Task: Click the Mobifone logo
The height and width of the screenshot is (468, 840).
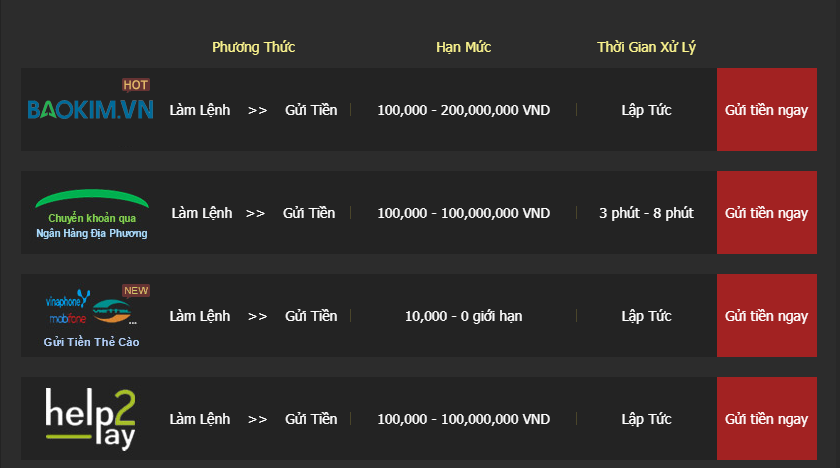Action: [x=68, y=319]
